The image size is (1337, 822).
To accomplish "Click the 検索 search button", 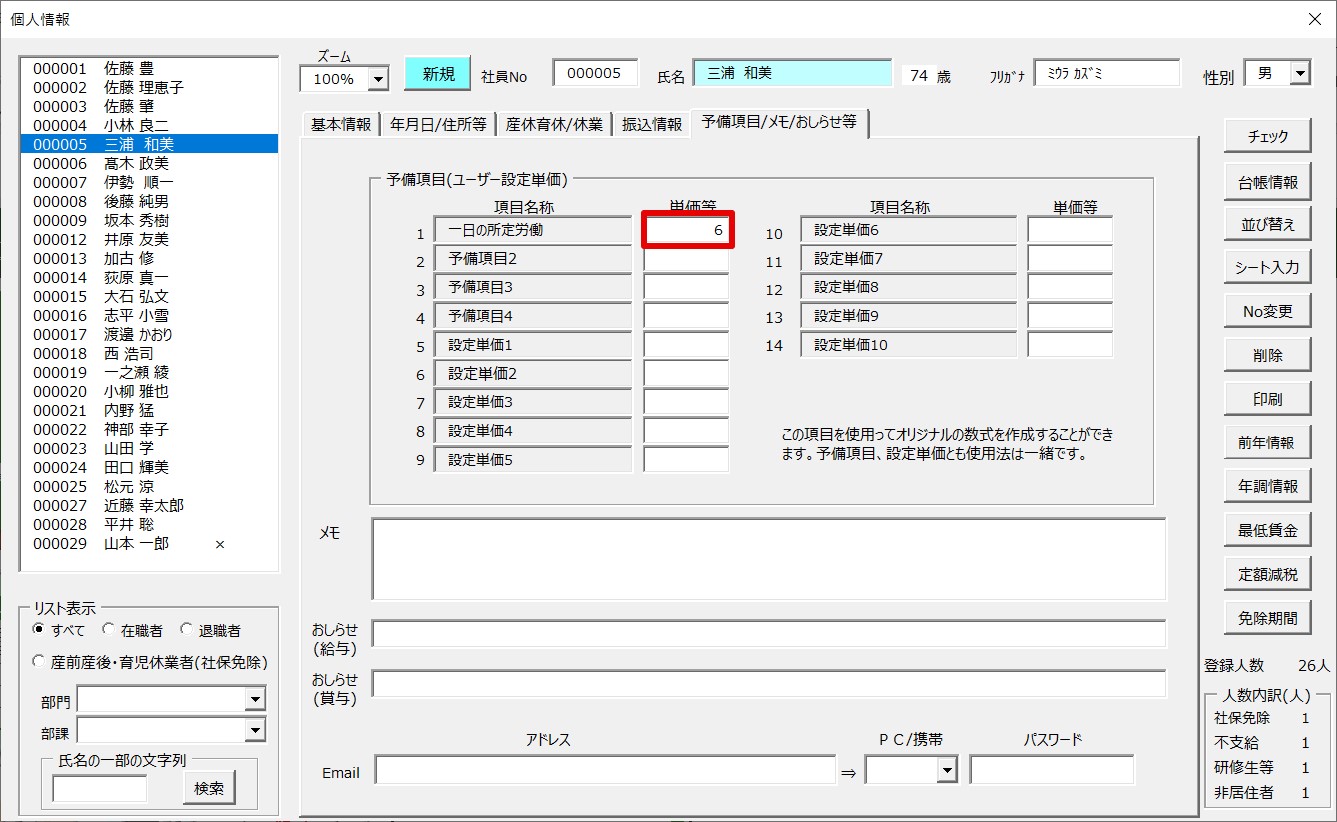I will pyautogui.click(x=209, y=788).
